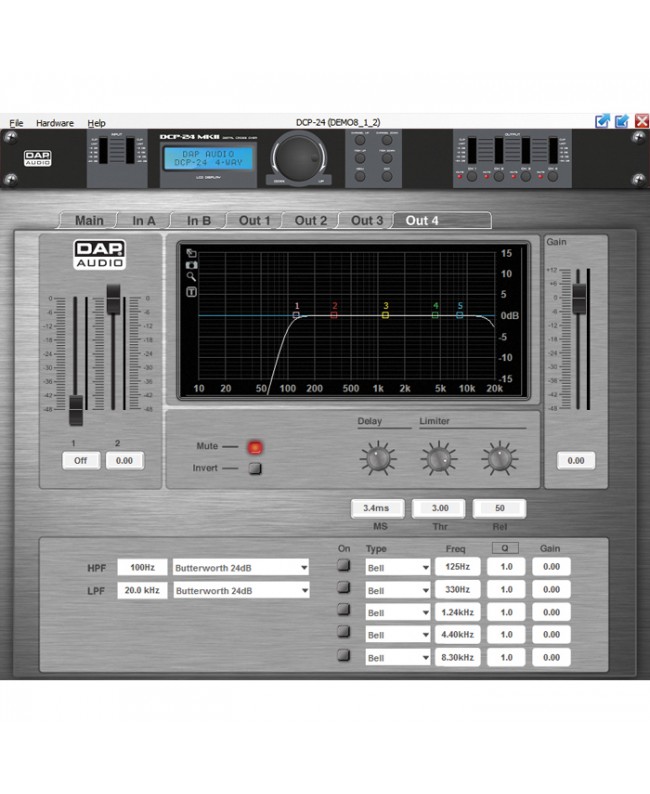650x794 pixels.
Task: Toggle the Q button in EQ header
Action: click(x=505, y=548)
